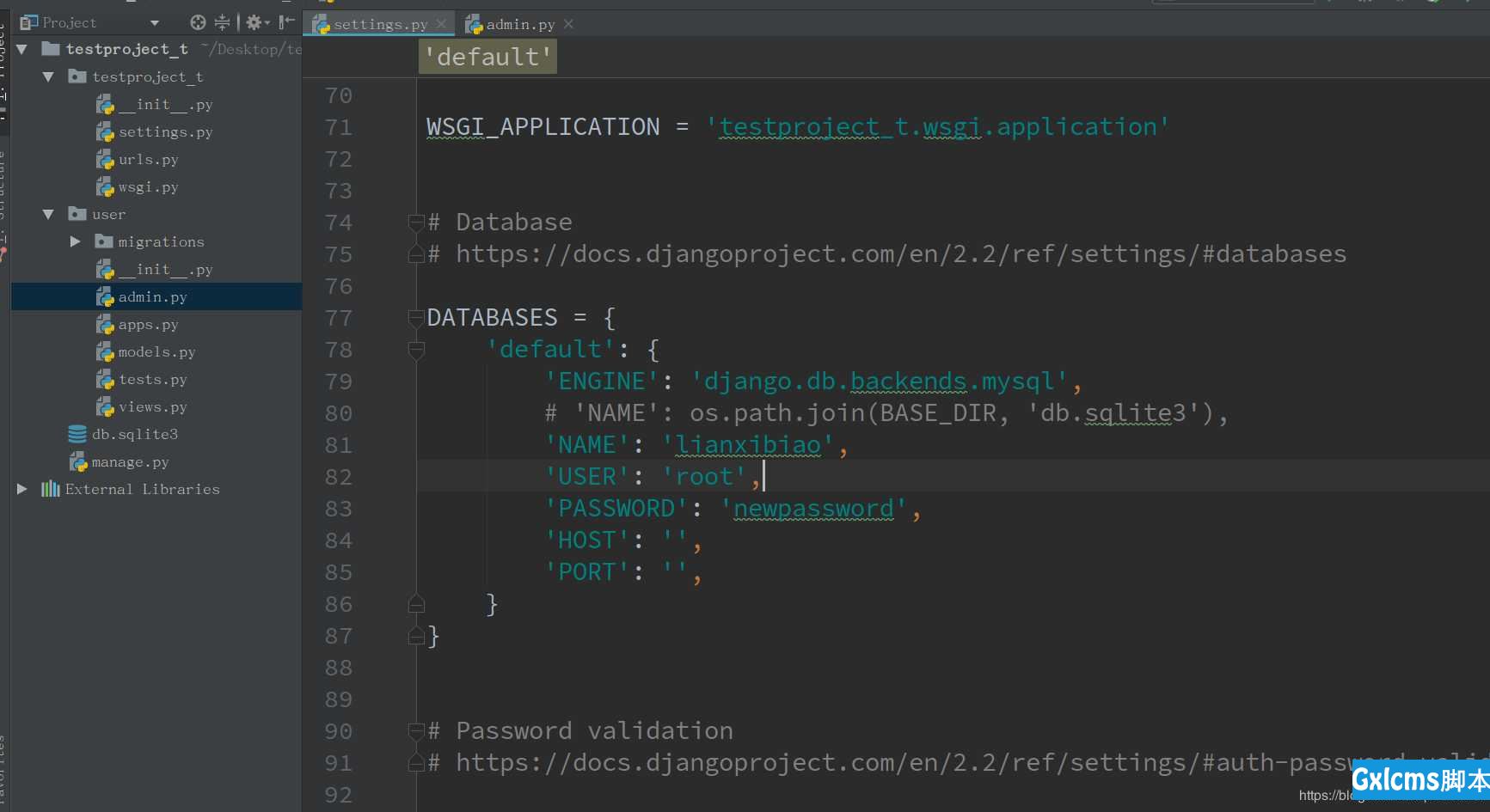This screenshot has height=812, width=1490.
Task: Fold the DATABASES dict at line 77
Action: [416, 317]
